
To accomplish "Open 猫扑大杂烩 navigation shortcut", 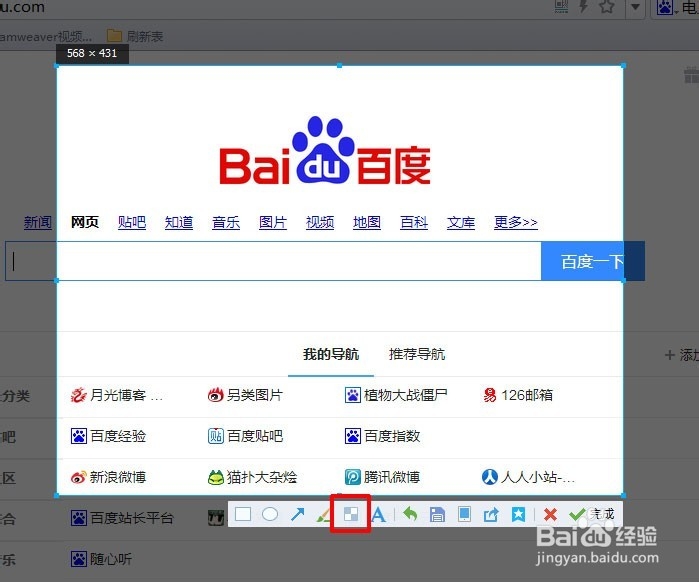I will [x=252, y=477].
